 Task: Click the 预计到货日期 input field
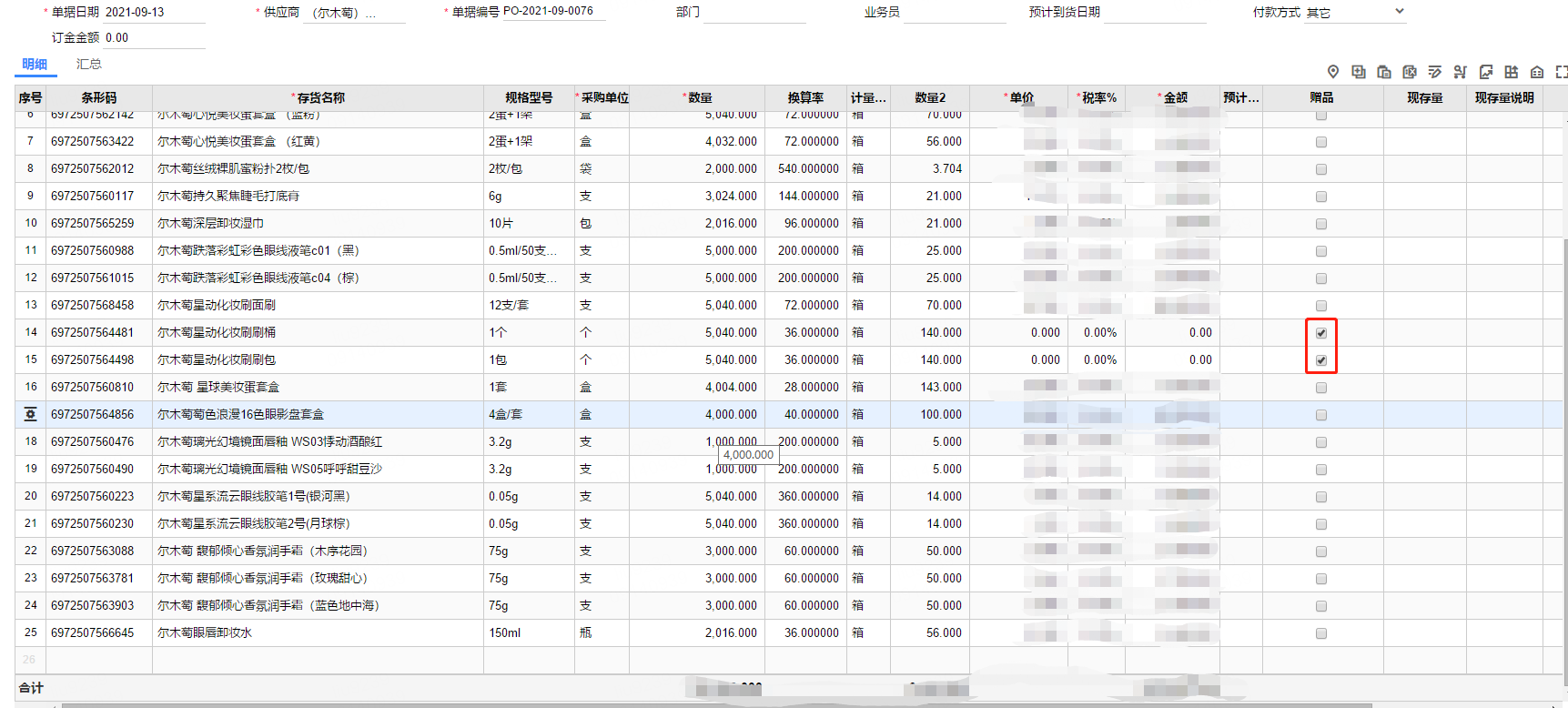(x=1155, y=13)
